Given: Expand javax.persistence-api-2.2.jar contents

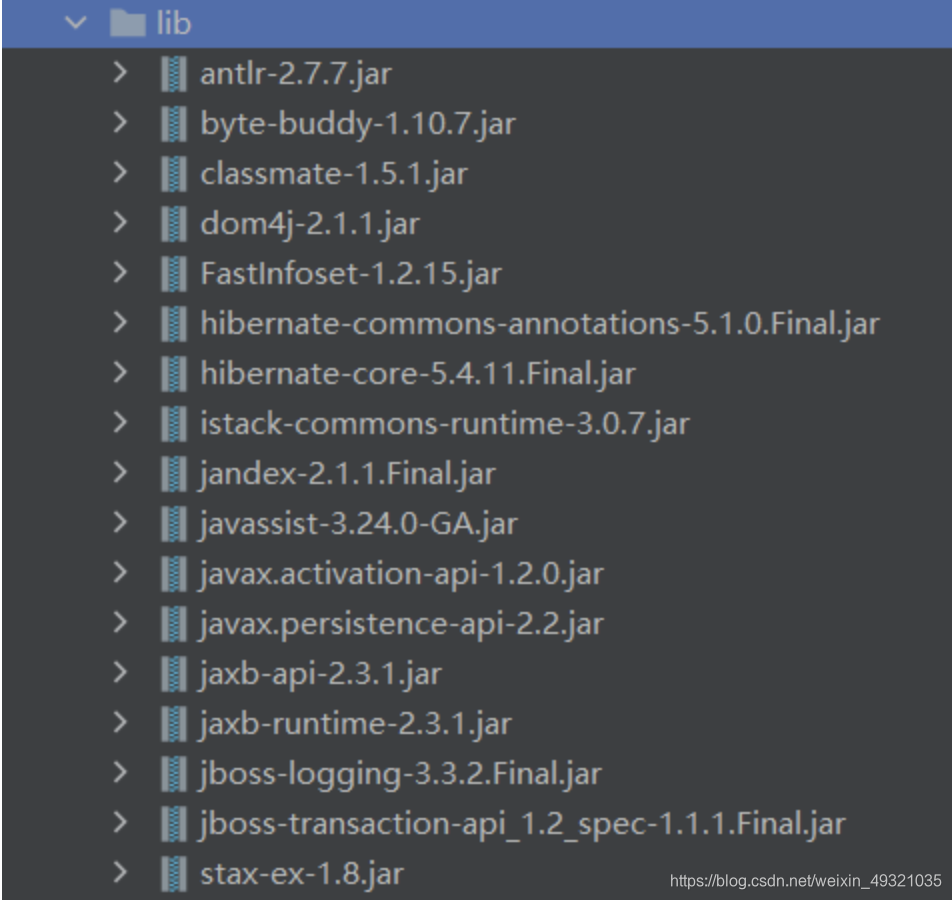Looking at the screenshot, I should [120, 622].
